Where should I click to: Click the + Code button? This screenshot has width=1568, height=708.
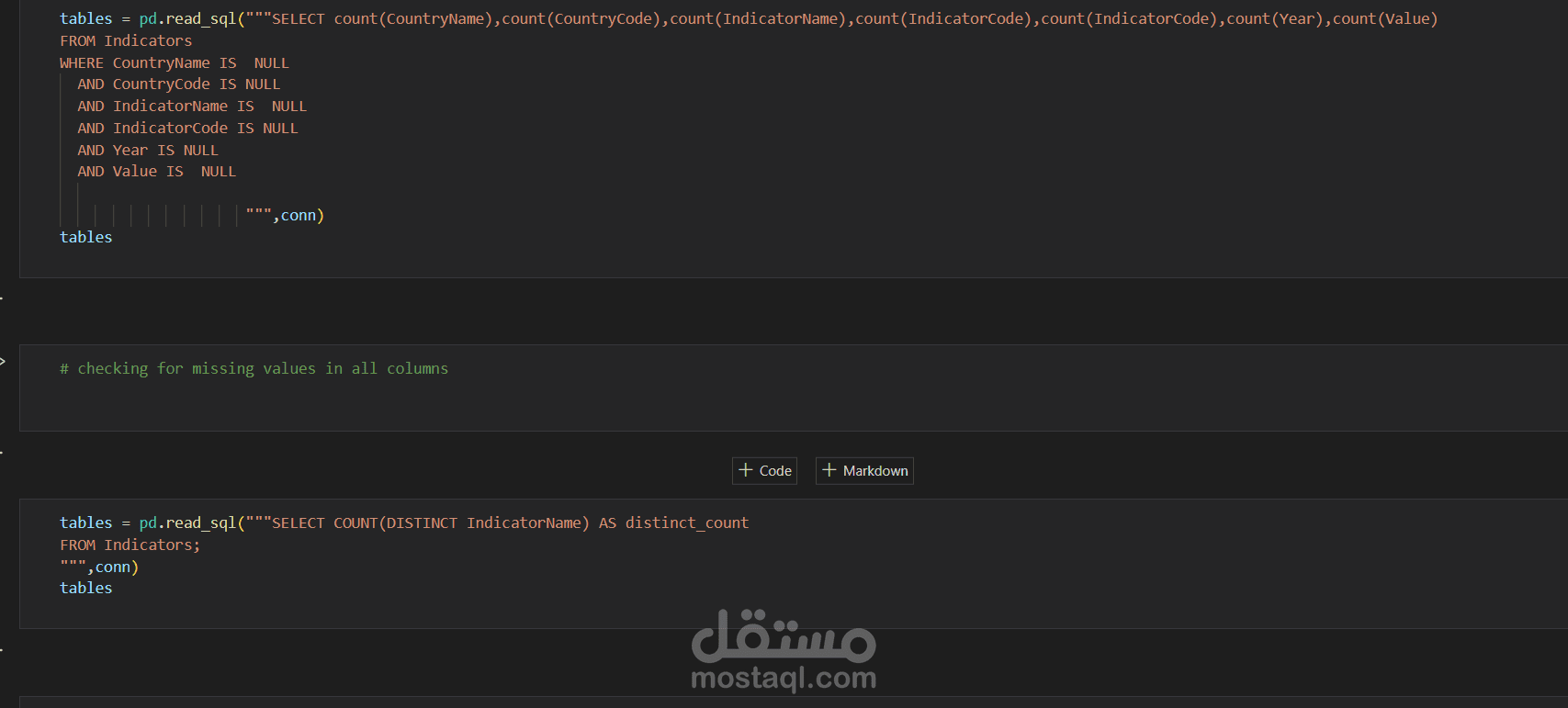[764, 471]
